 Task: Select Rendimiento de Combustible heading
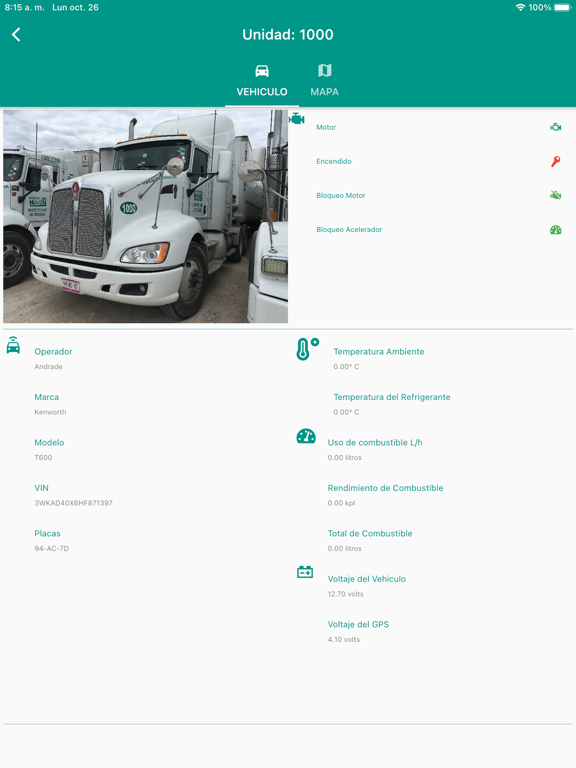click(385, 488)
